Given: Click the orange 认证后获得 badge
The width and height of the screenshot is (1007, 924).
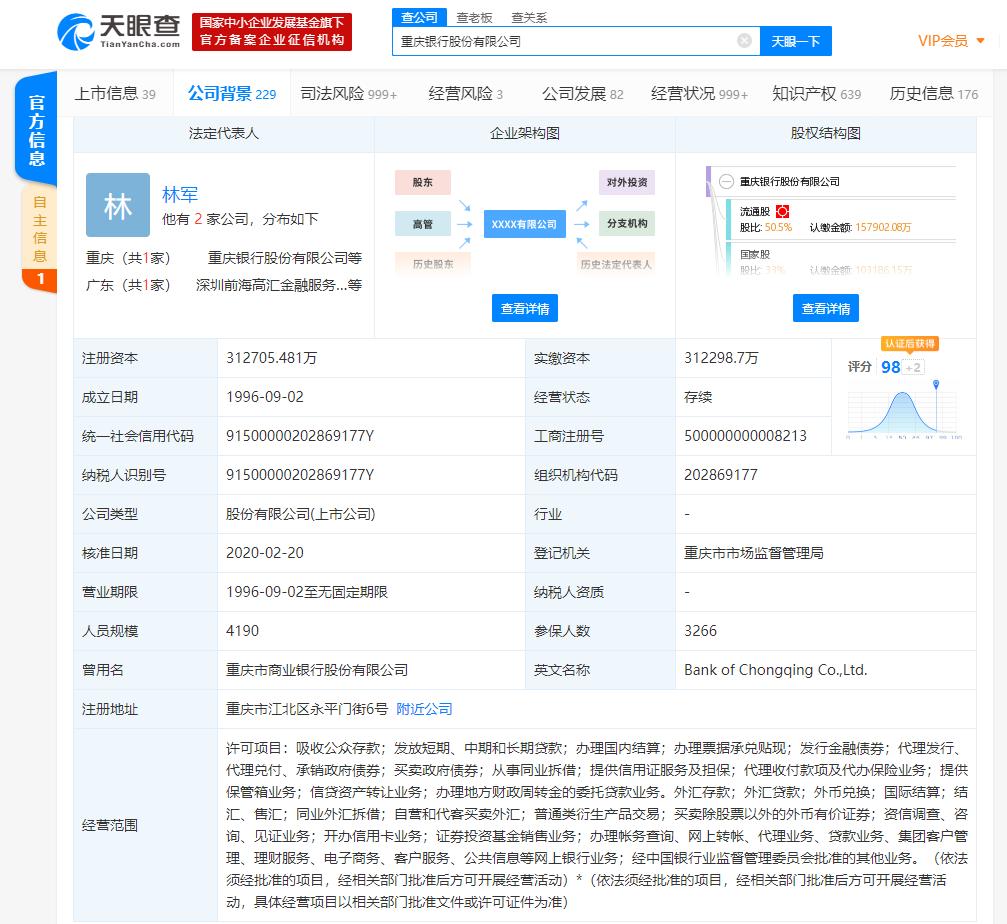Looking at the screenshot, I should coord(909,343).
